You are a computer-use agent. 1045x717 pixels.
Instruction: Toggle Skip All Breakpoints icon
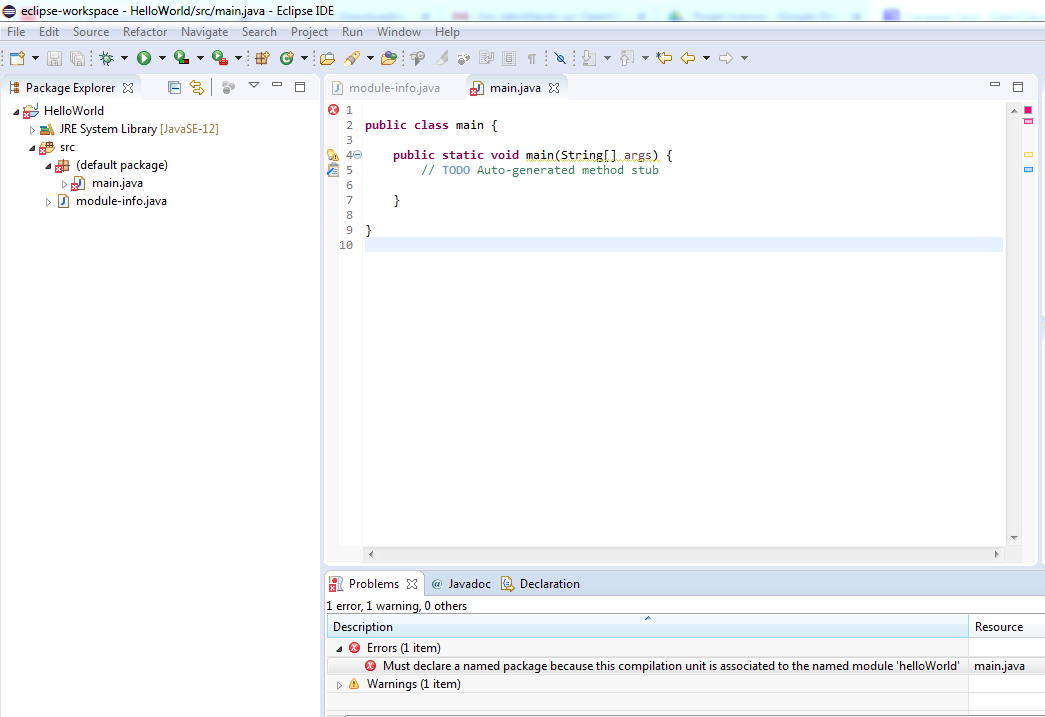[560, 59]
